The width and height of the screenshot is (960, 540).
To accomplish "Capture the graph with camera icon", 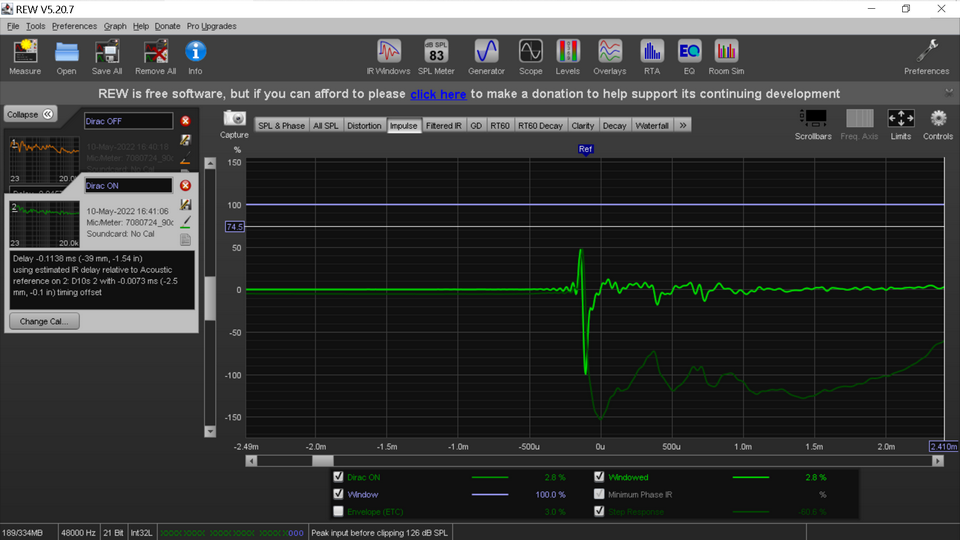I will (x=234, y=123).
